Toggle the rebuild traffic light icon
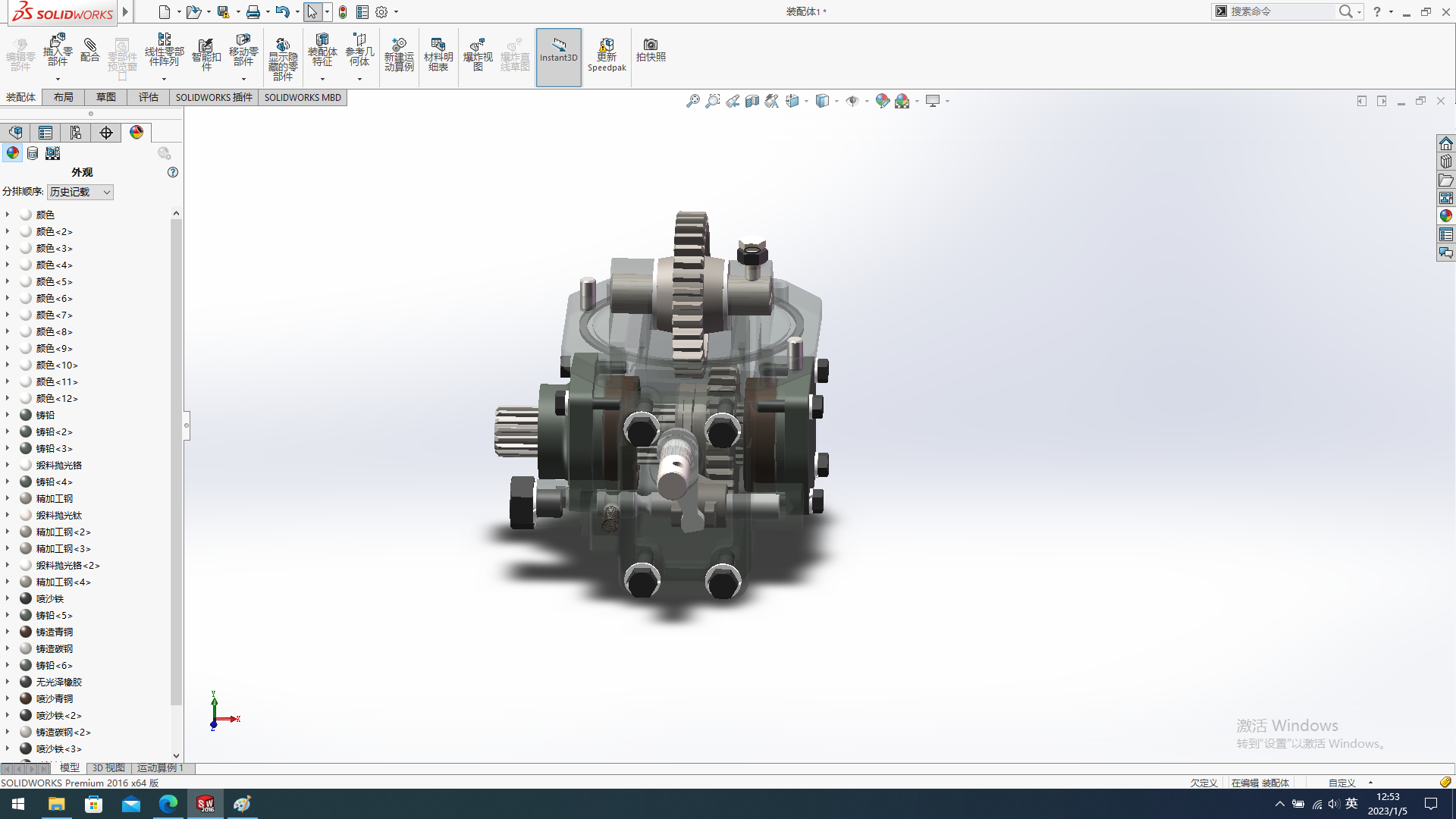Image resolution: width=1456 pixels, height=819 pixels. pos(343,12)
